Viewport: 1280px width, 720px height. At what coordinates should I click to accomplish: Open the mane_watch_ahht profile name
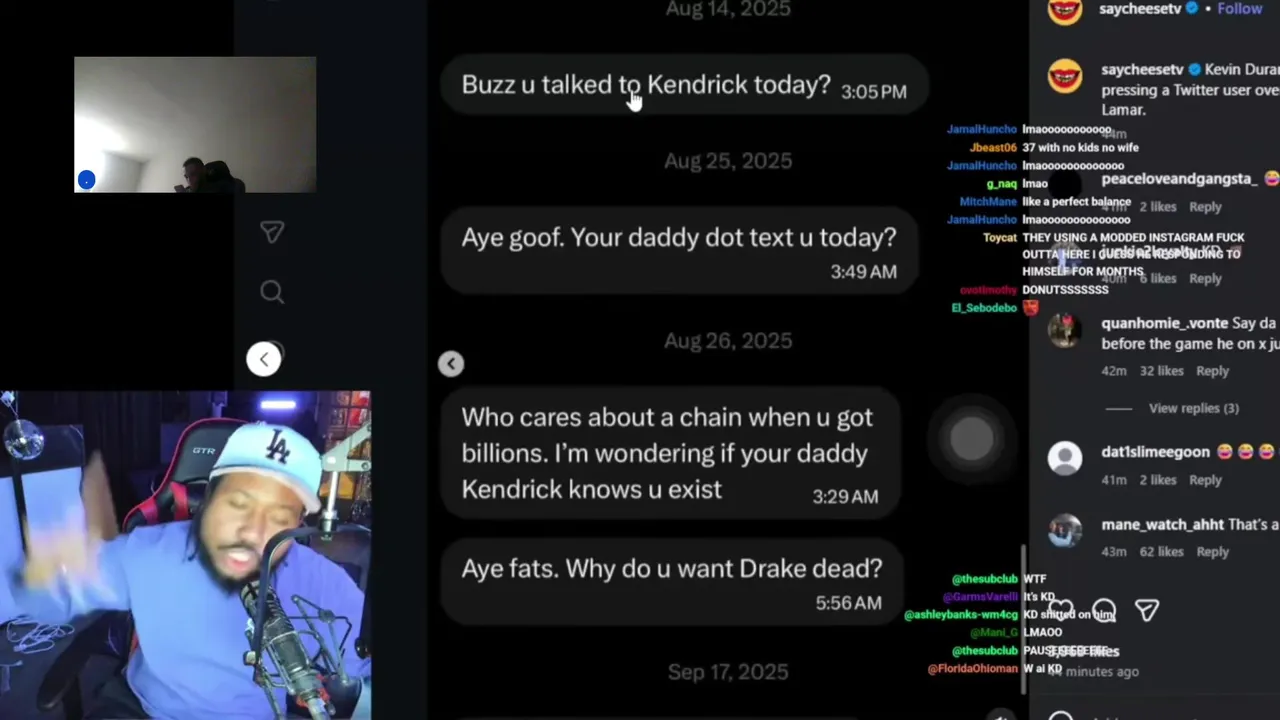[1162, 525]
